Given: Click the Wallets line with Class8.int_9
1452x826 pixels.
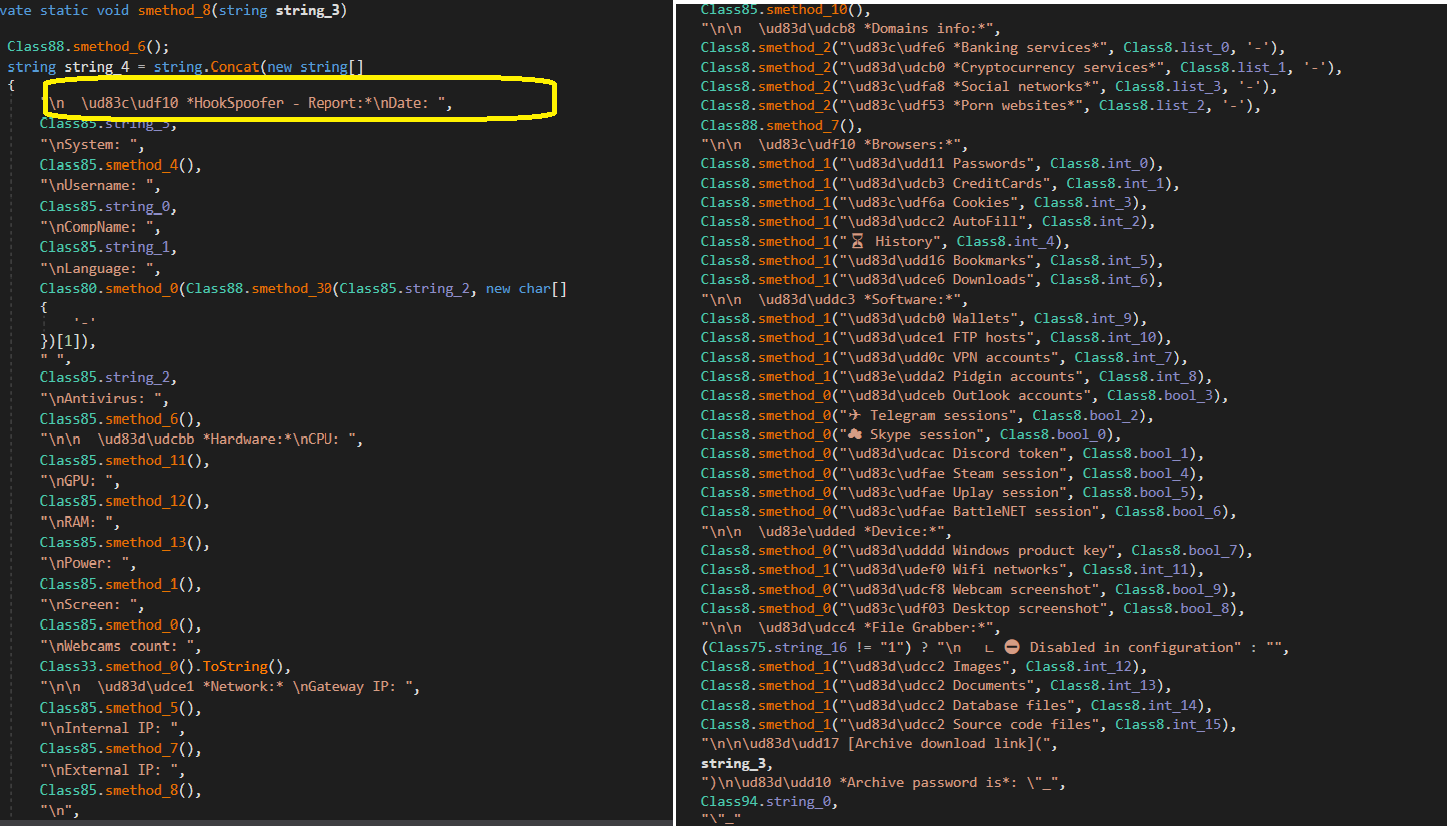Looking at the screenshot, I should [x=924, y=319].
